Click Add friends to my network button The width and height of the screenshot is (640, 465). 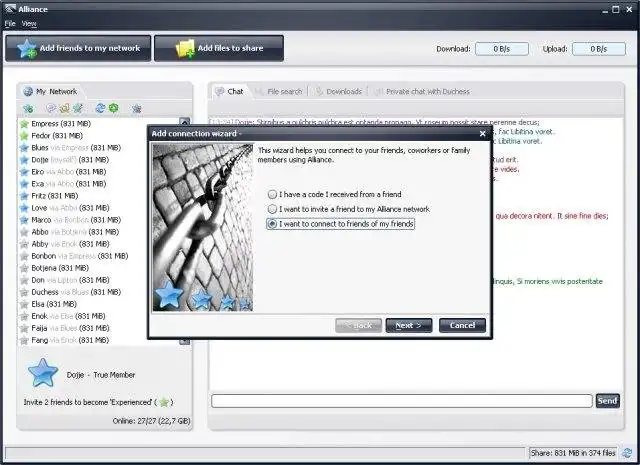click(78, 48)
